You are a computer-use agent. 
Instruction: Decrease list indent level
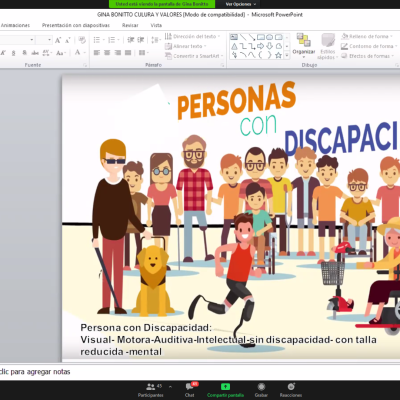[131, 40]
